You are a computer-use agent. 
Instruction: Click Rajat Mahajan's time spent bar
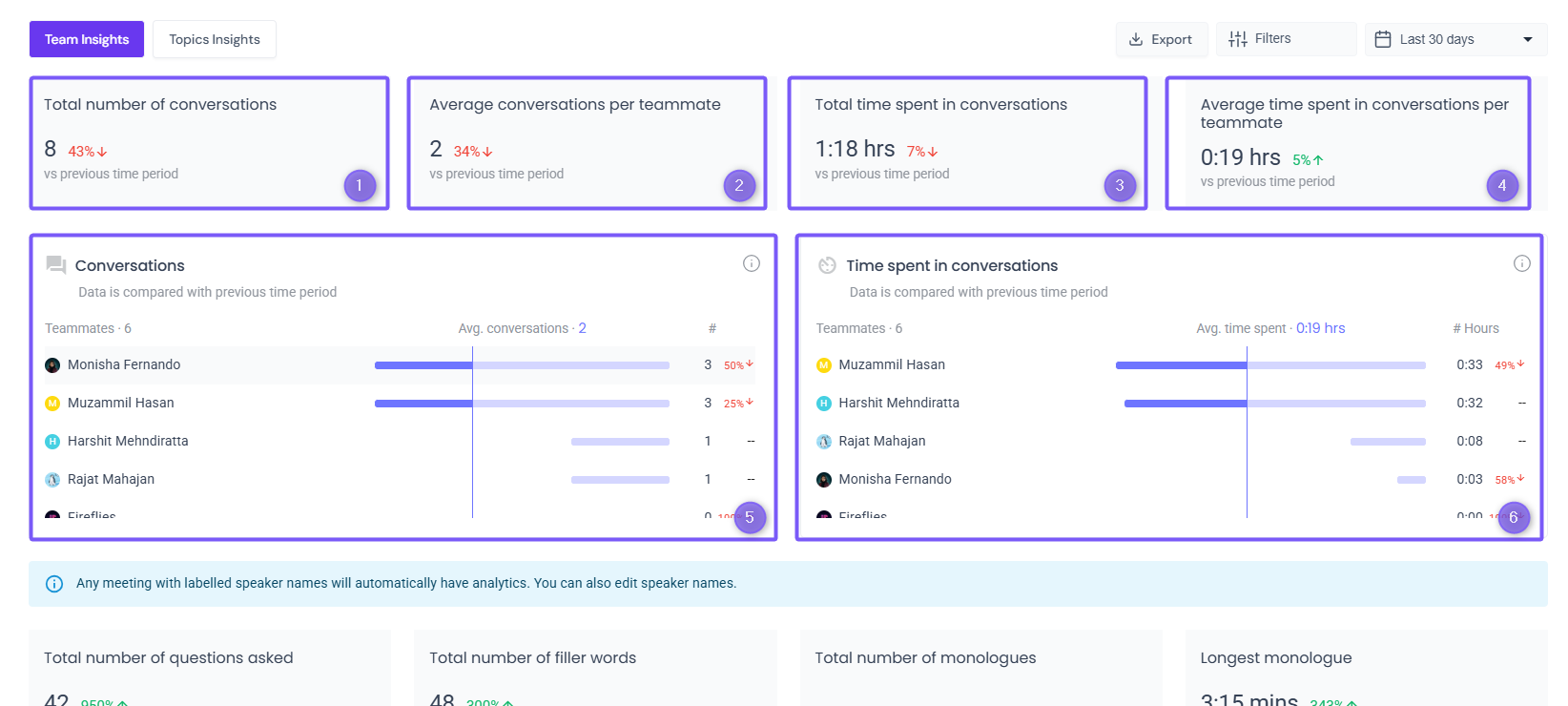tap(1388, 442)
